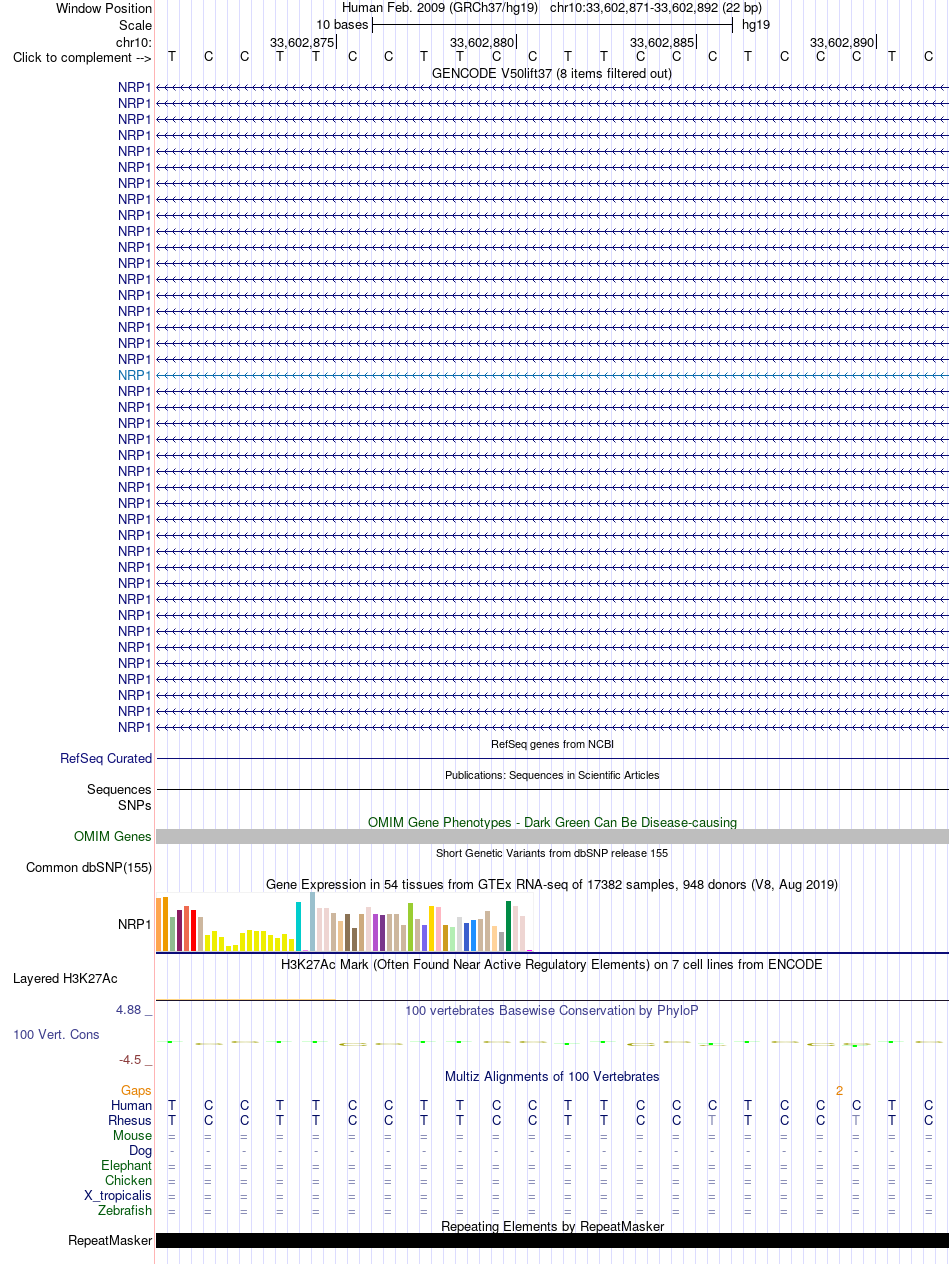Click the Chicken alignment row label
The image size is (950, 1264).
pos(129,1181)
